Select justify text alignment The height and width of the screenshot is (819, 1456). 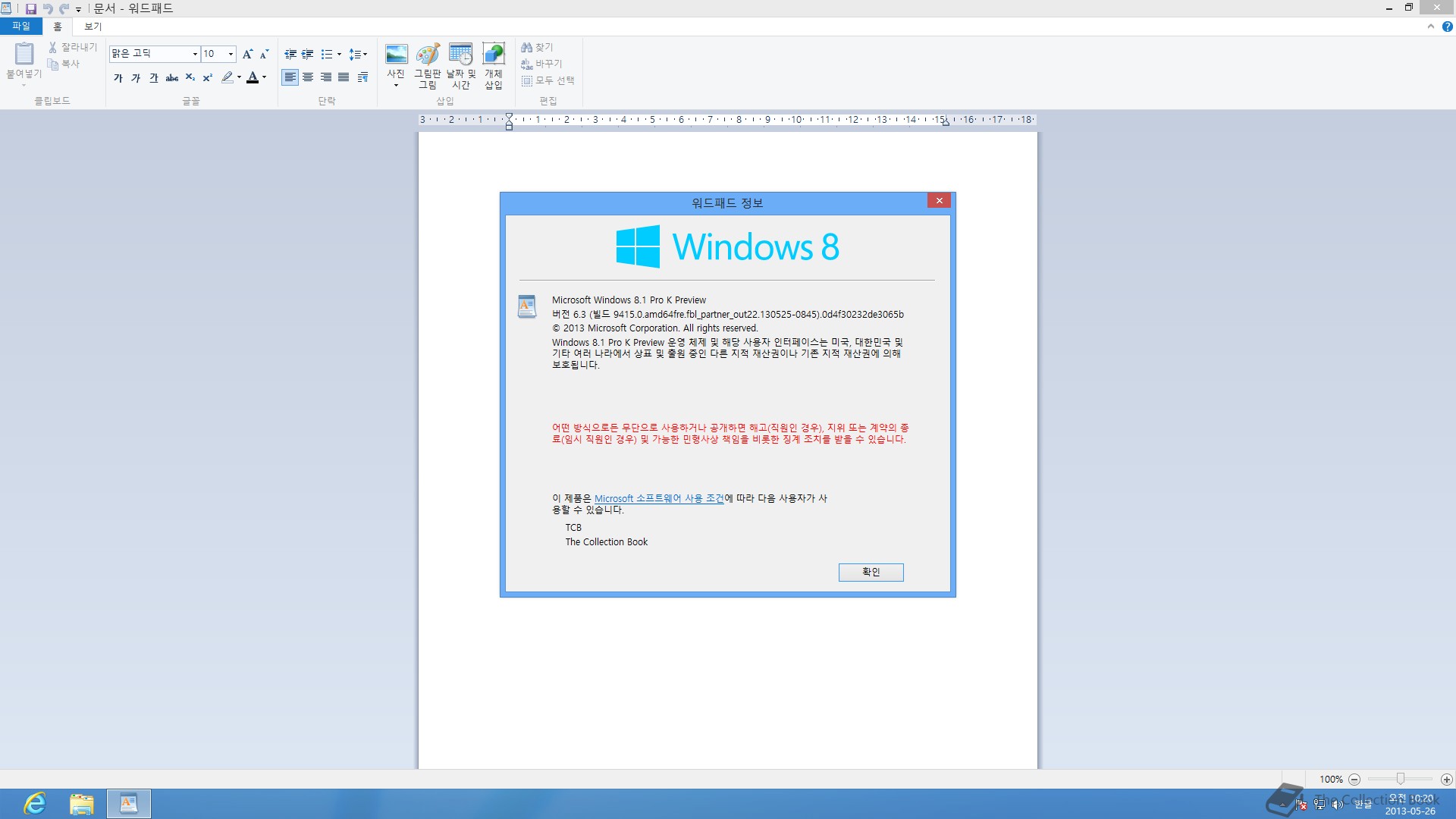pyautogui.click(x=344, y=77)
